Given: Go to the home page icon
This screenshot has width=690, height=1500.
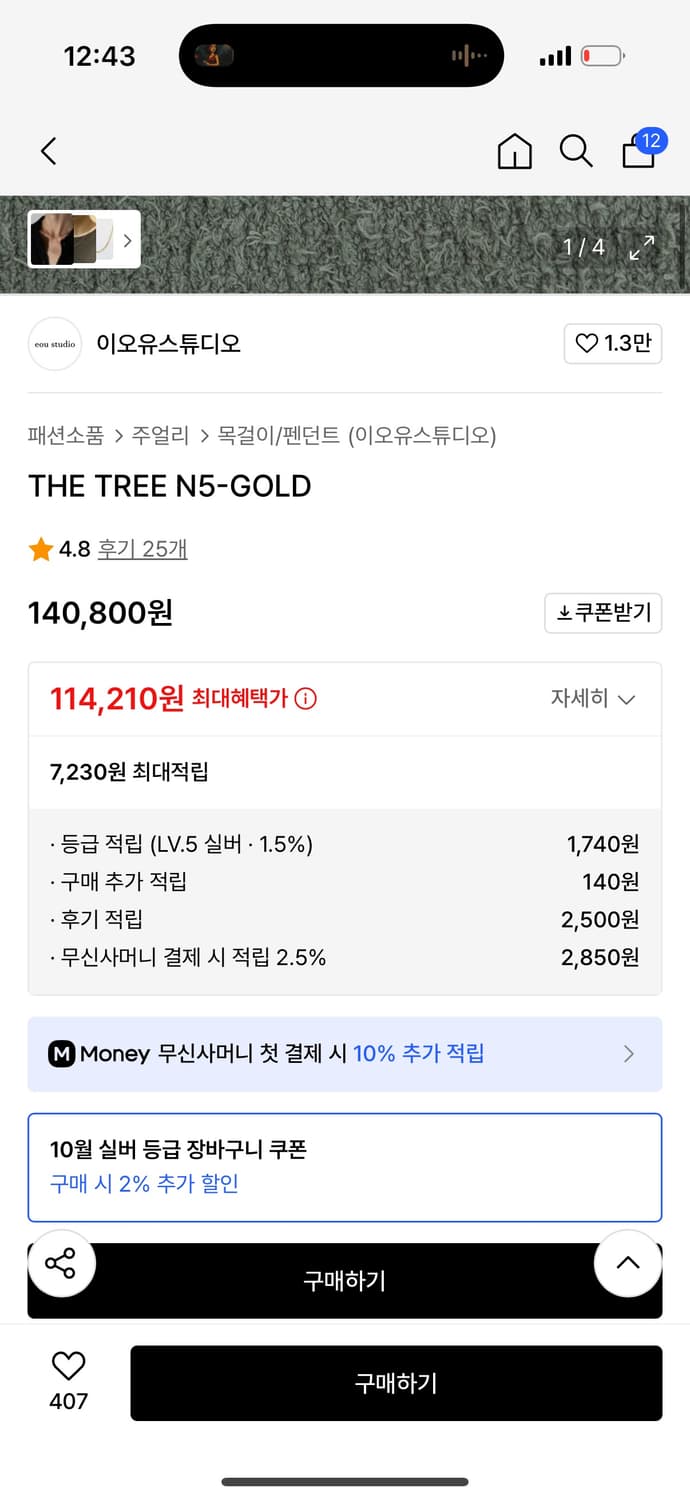Looking at the screenshot, I should (514, 151).
